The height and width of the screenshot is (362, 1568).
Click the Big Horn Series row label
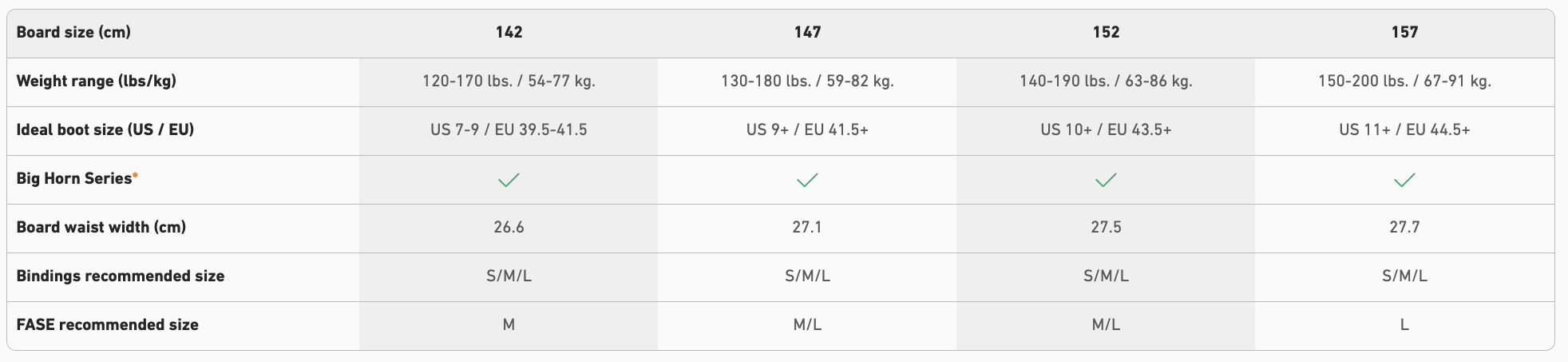73,179
